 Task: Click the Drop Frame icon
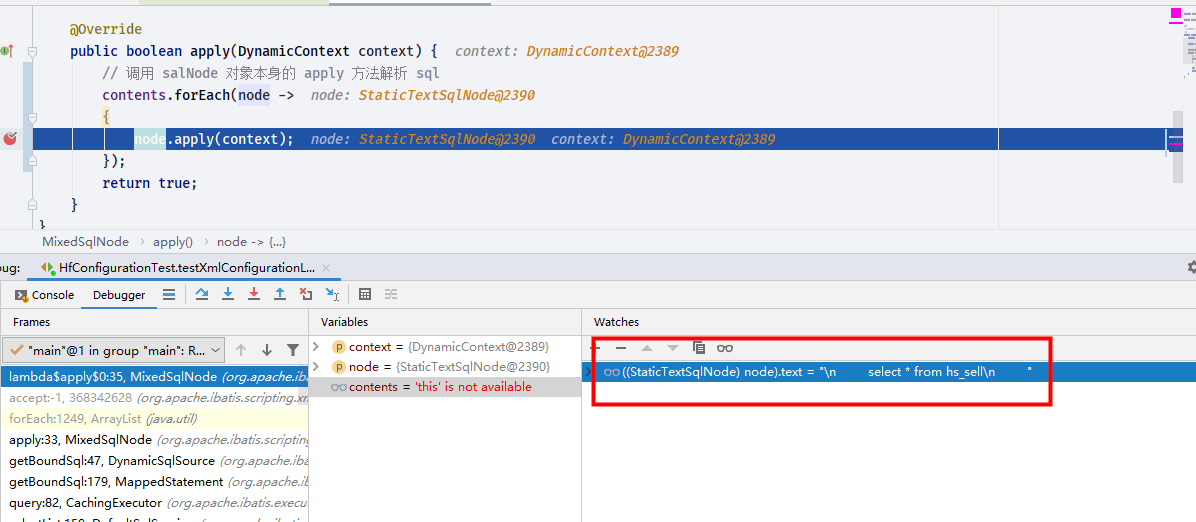[x=306, y=294]
